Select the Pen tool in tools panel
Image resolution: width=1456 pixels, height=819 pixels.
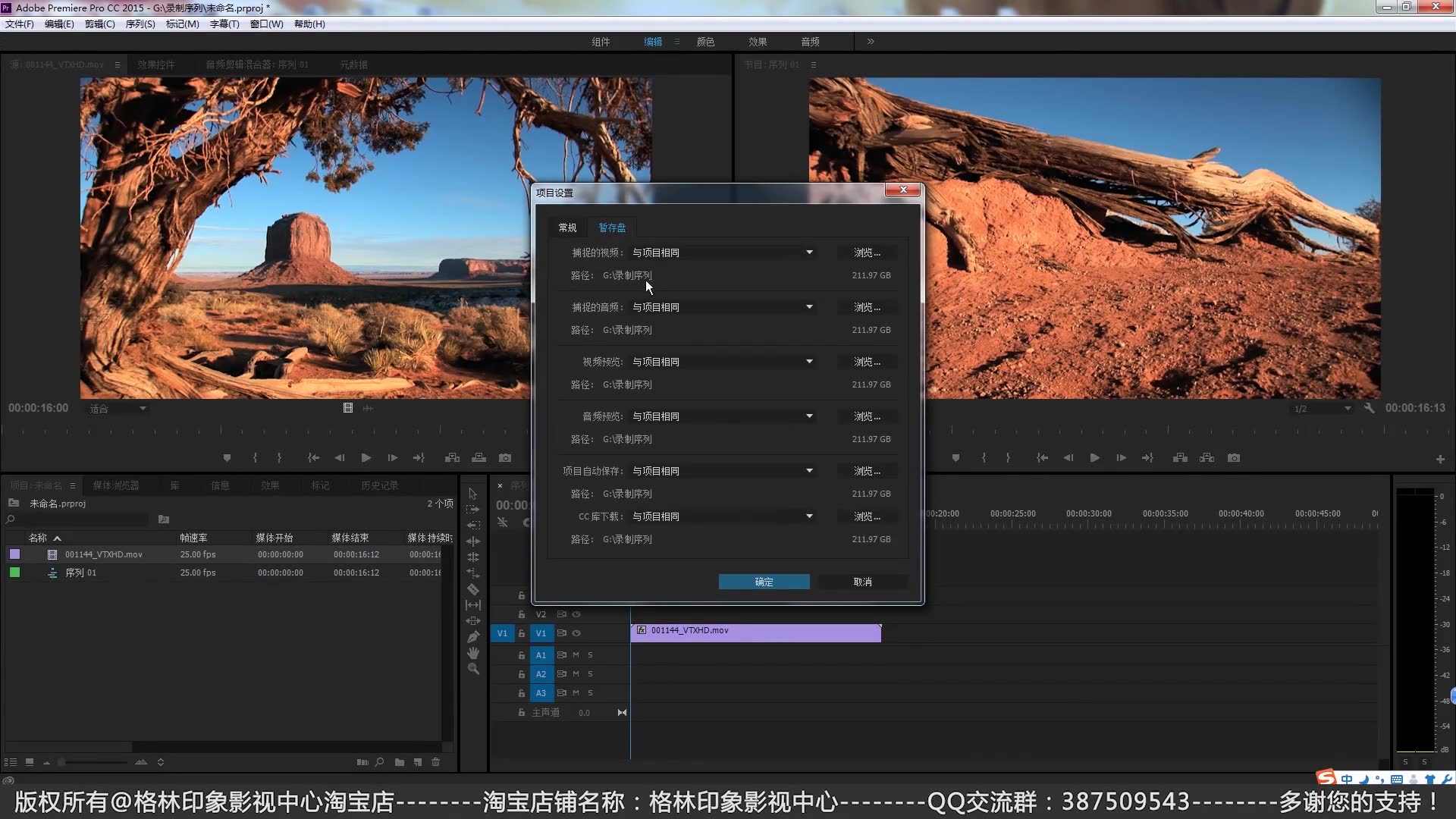coord(473,637)
